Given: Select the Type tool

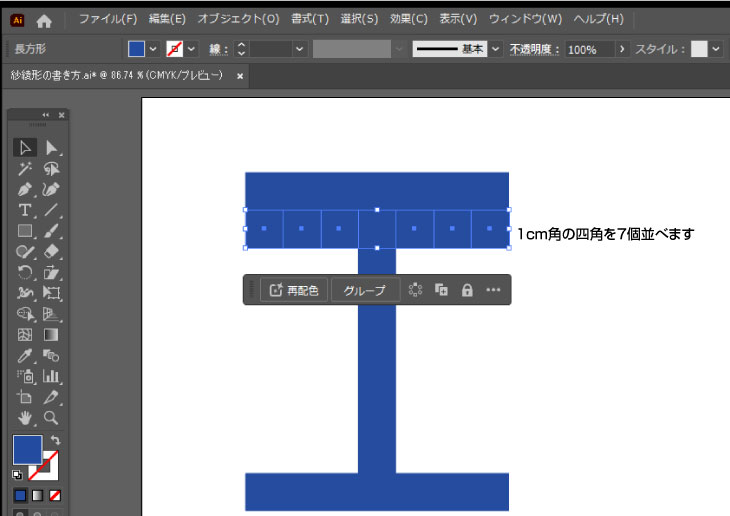Looking at the screenshot, I should click(25, 210).
